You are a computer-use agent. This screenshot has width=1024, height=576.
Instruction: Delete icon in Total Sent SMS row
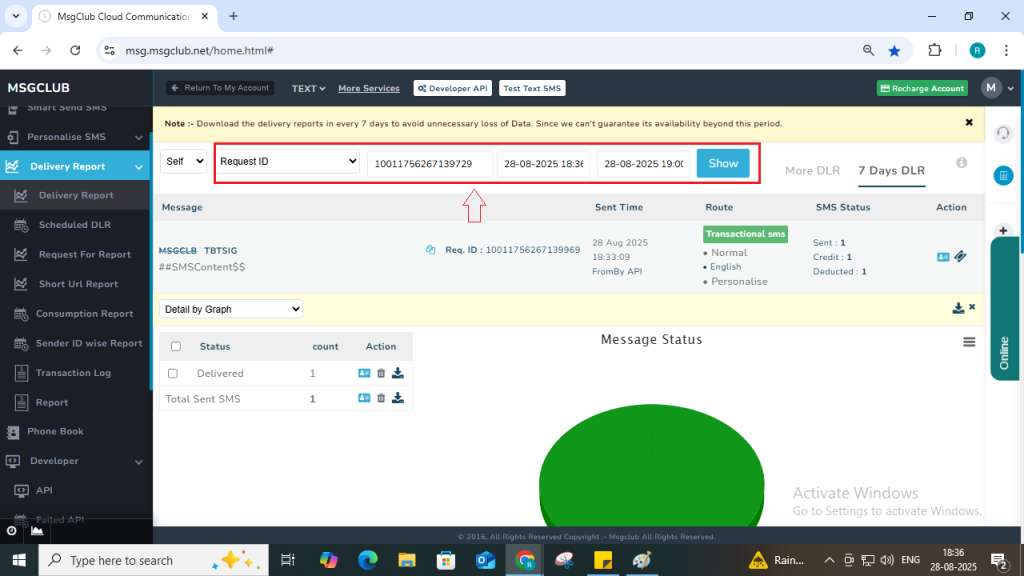pyautogui.click(x=381, y=398)
